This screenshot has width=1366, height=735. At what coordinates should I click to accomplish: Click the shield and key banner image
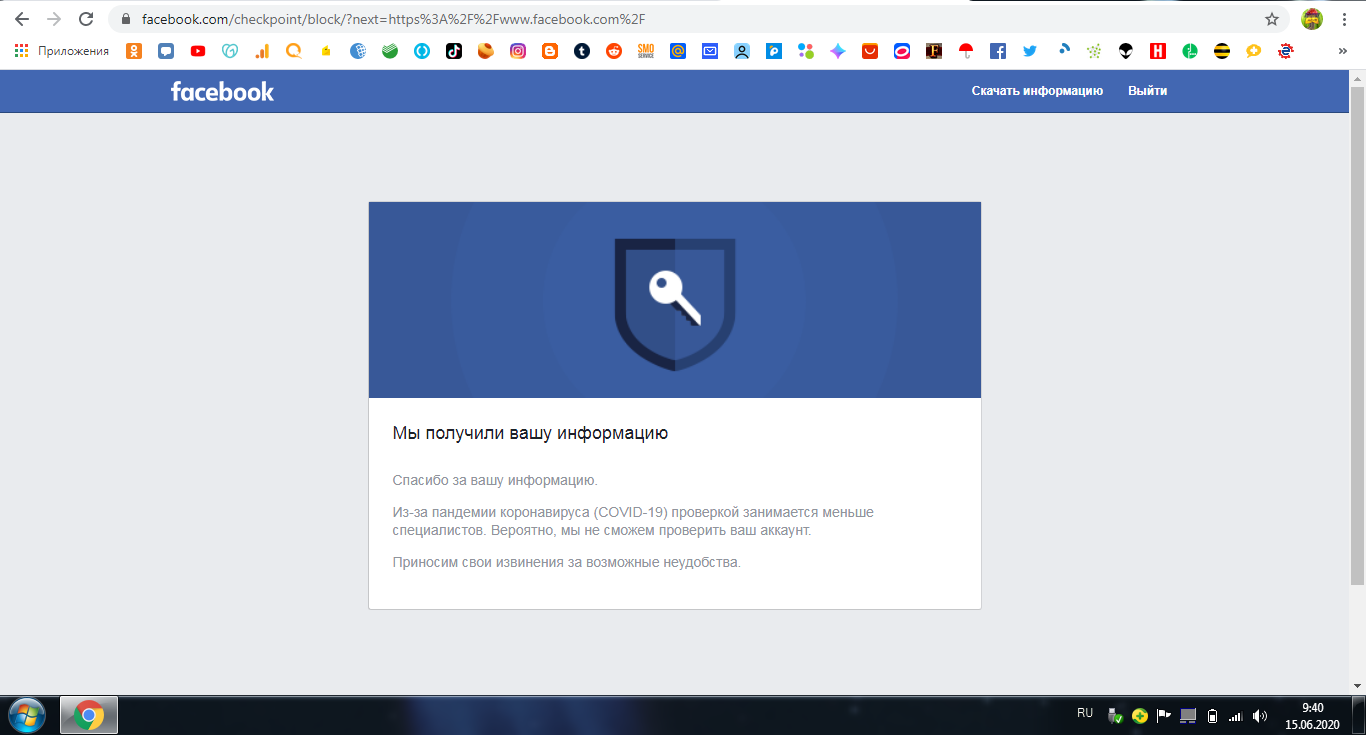tap(675, 300)
